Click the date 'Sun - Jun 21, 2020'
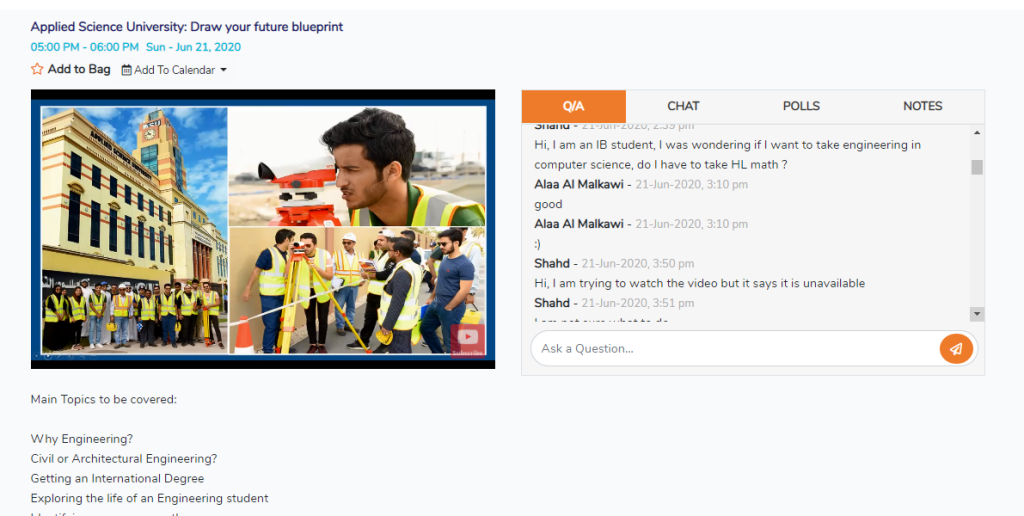1024x516 pixels. (x=193, y=47)
